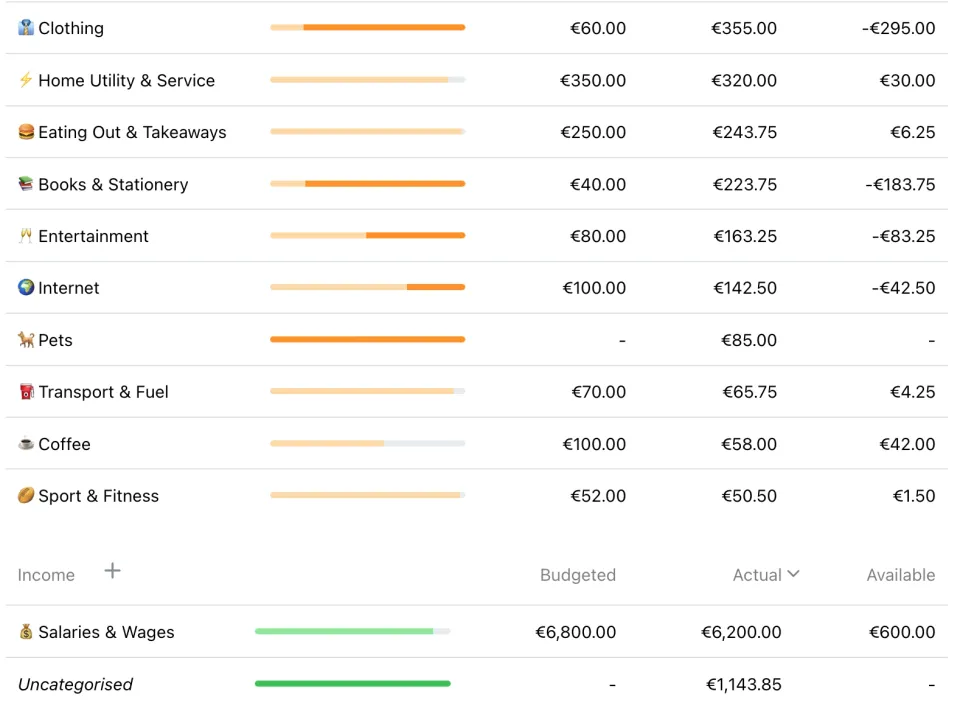Edit Salaries & Wages budgeted €6,800.00
This screenshot has height=714, width=960.
tap(576, 632)
